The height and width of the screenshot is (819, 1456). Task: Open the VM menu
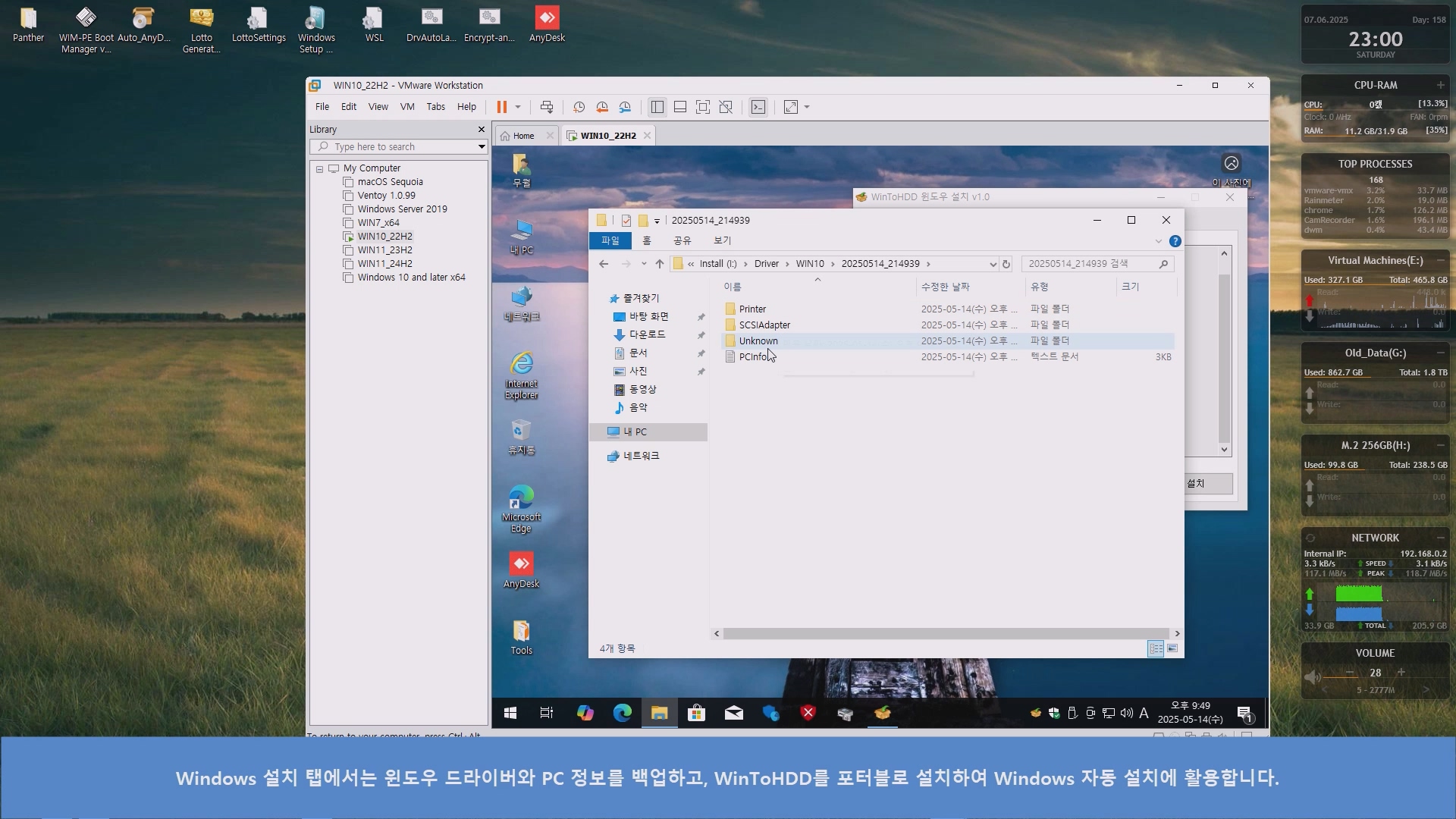[407, 107]
